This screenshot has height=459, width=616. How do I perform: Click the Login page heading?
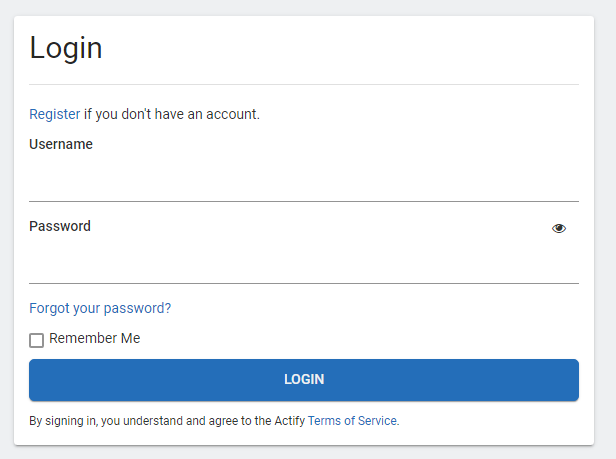tap(66, 48)
